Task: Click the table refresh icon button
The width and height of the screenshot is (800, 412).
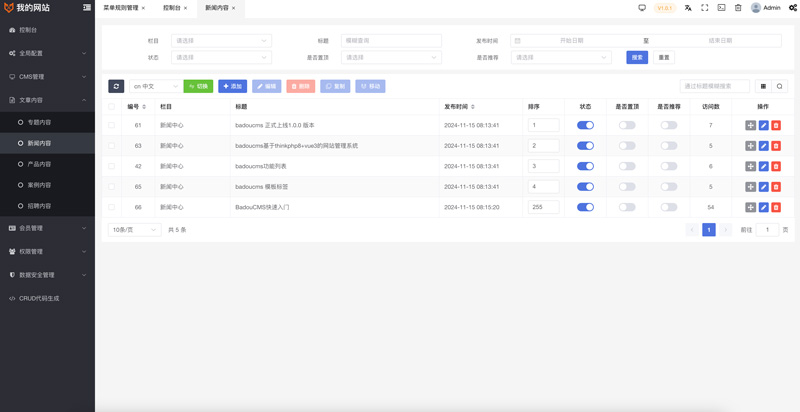Action: coord(116,86)
